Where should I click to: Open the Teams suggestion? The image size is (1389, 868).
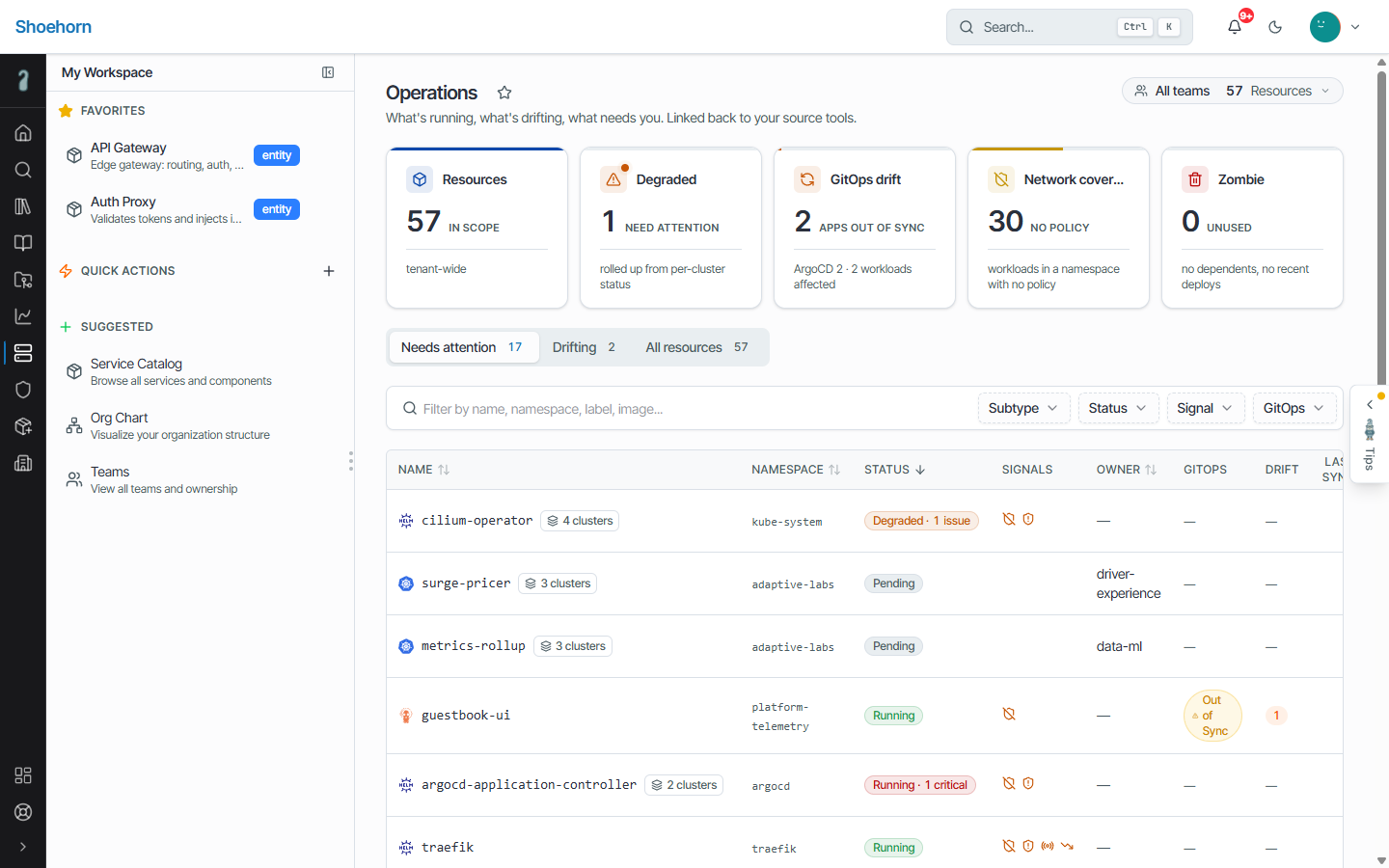pos(183,479)
